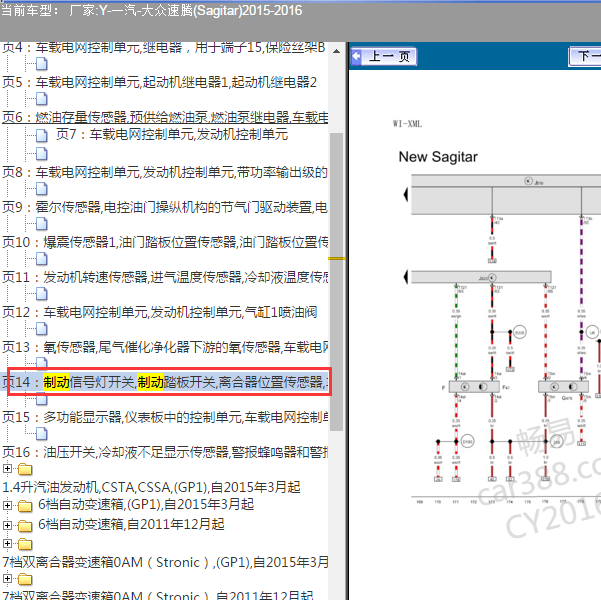Click the document icon below the 页11 row
The width and height of the screenshot is (601, 600).
(41, 294)
